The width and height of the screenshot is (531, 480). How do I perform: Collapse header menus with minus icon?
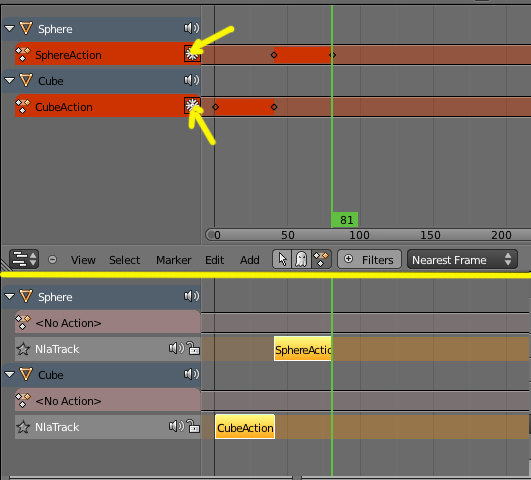pos(52,259)
